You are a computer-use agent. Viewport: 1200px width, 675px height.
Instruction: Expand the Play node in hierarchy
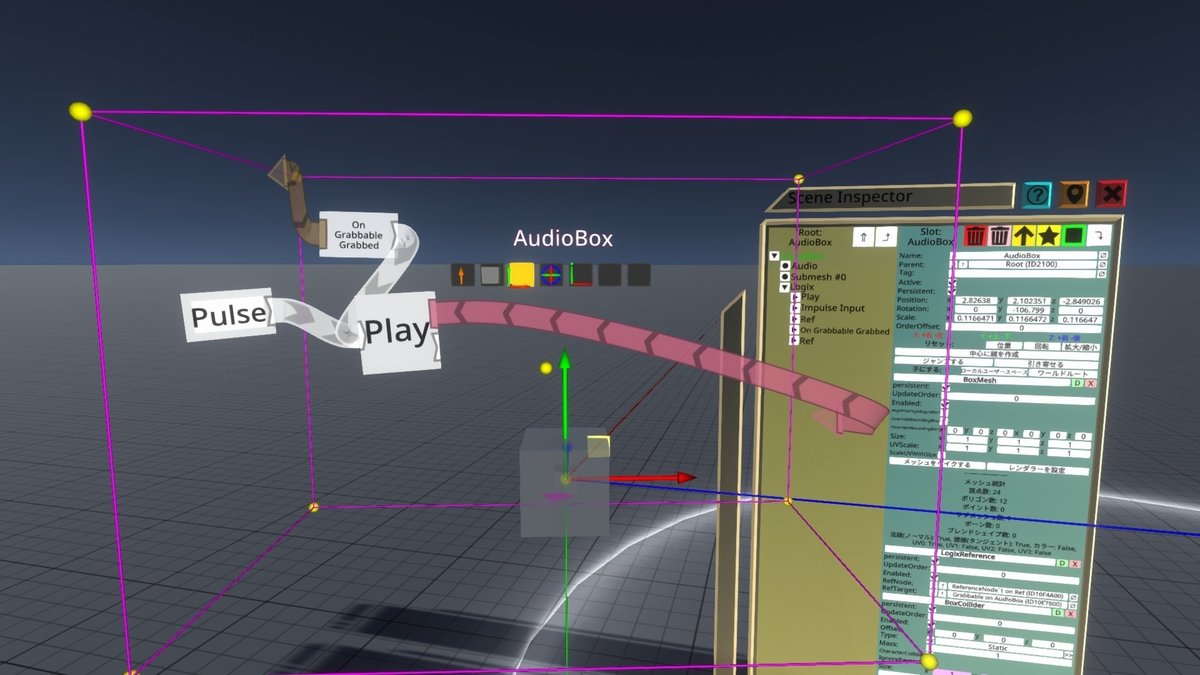tap(795, 297)
